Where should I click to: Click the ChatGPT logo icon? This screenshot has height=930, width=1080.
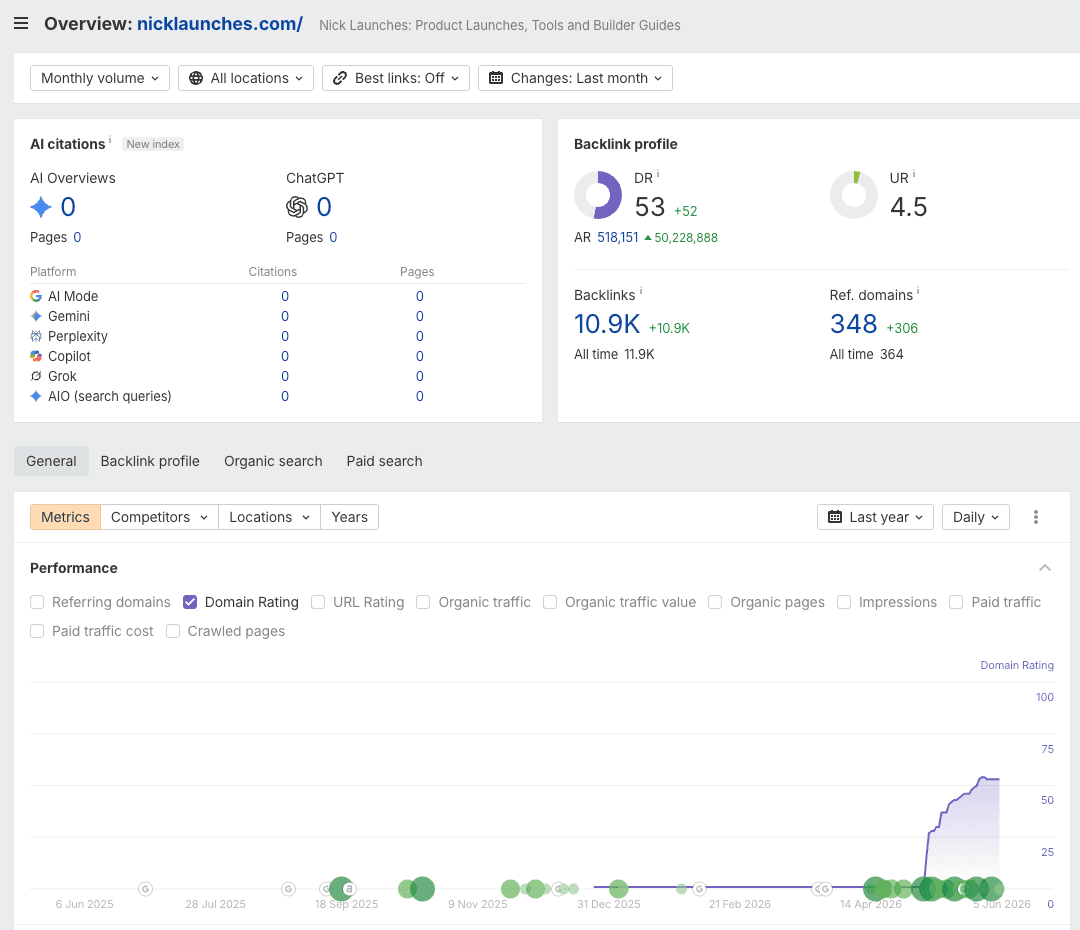click(x=297, y=207)
